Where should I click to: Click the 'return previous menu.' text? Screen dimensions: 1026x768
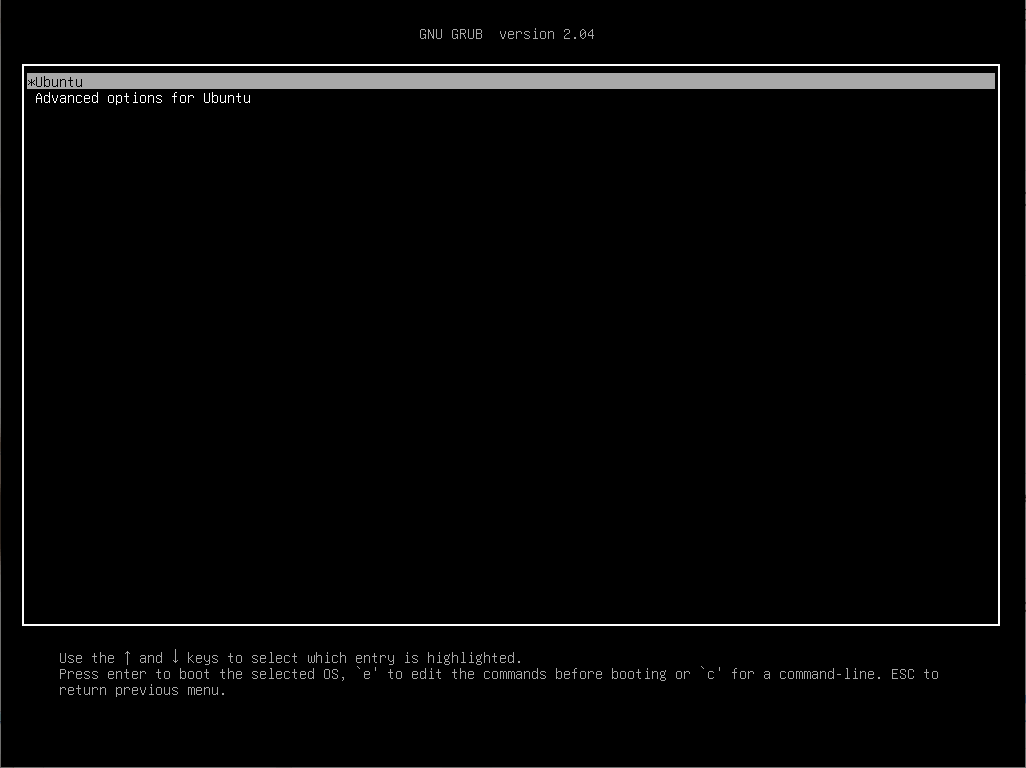[142, 690]
